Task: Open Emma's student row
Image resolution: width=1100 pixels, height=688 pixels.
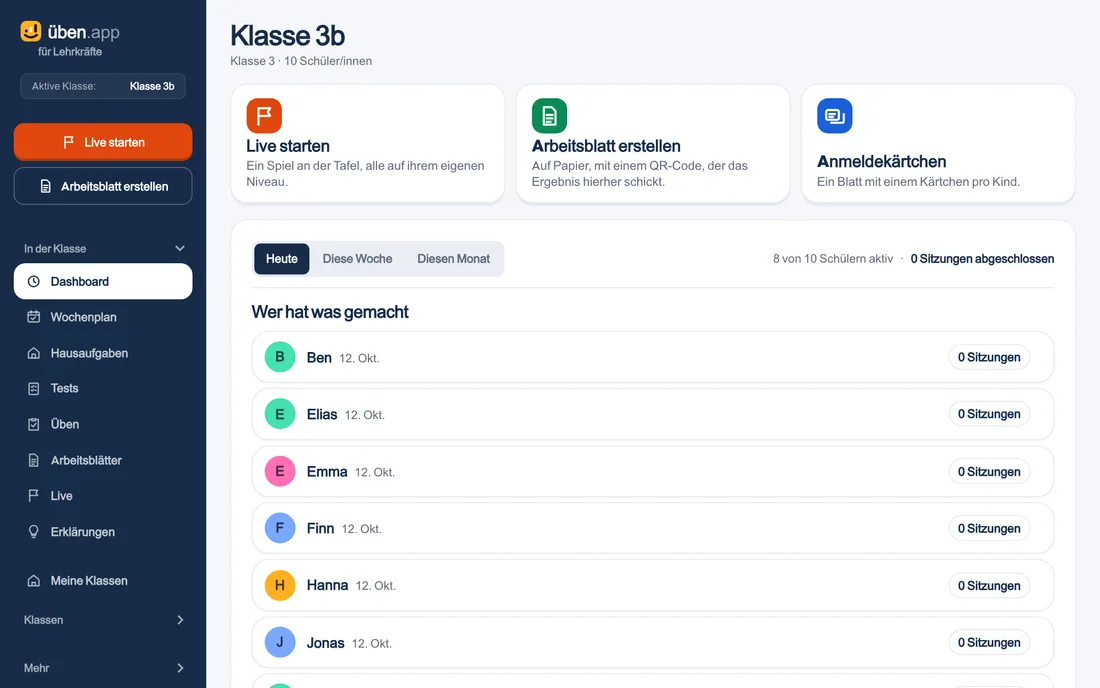Action: tap(652, 471)
